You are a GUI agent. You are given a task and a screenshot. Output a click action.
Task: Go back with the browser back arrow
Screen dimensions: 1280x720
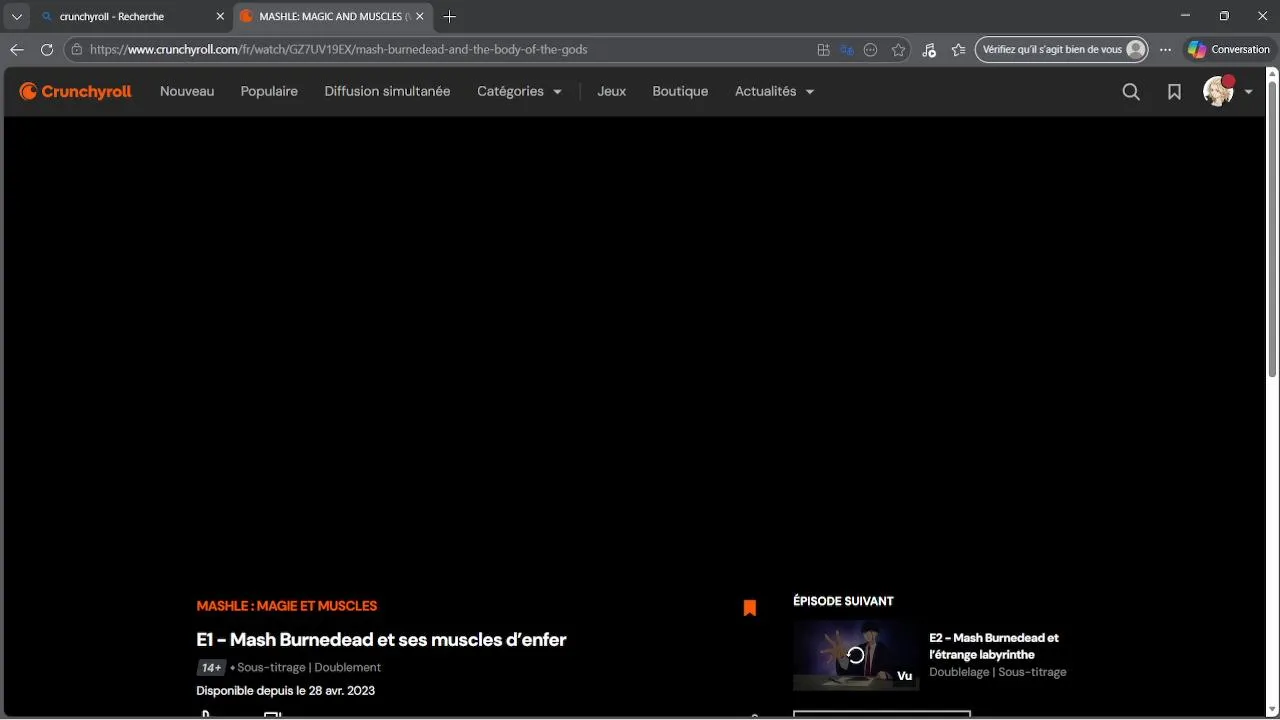tap(17, 49)
